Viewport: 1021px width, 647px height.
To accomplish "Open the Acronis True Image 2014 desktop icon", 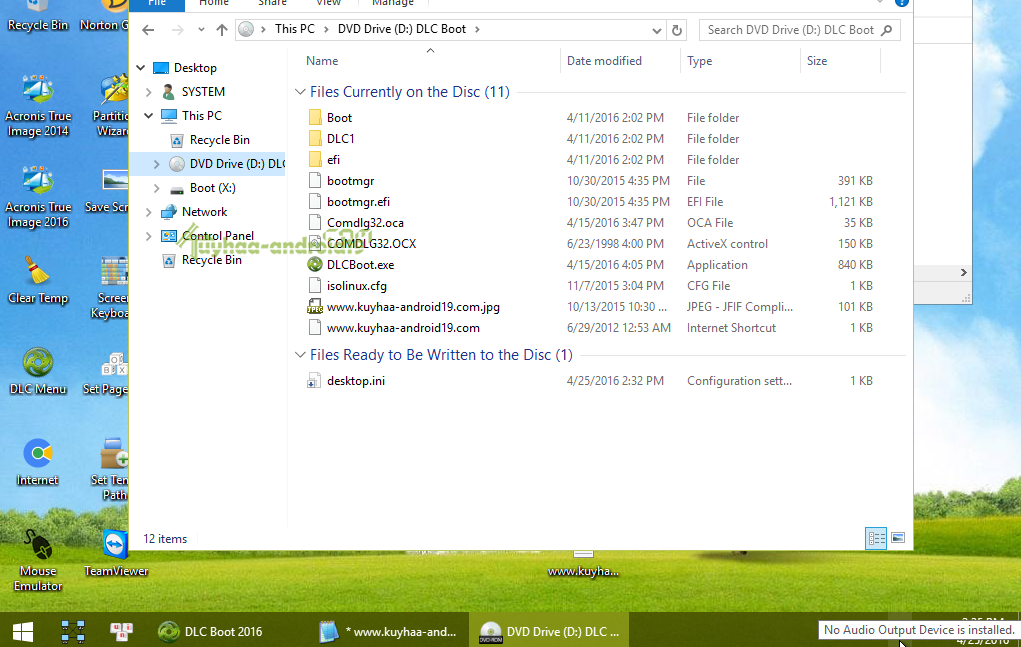I will [x=38, y=105].
